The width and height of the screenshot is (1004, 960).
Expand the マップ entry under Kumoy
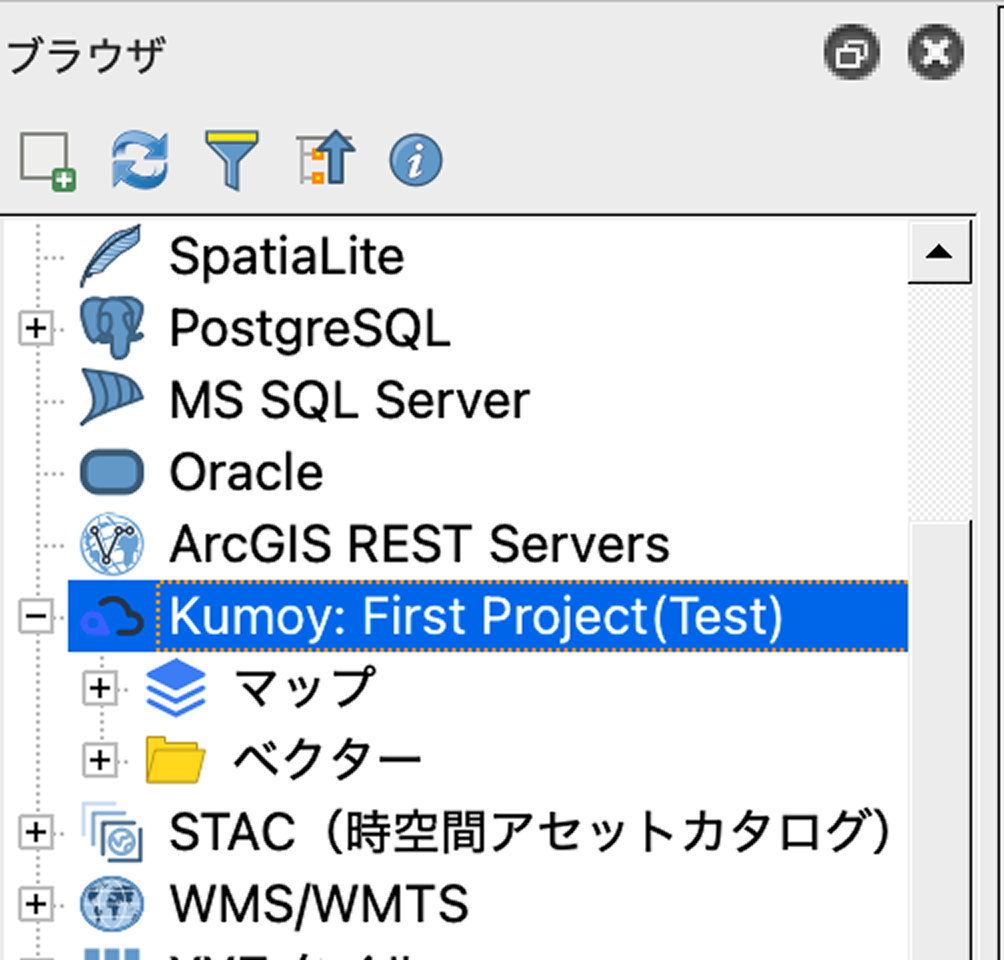point(98,688)
